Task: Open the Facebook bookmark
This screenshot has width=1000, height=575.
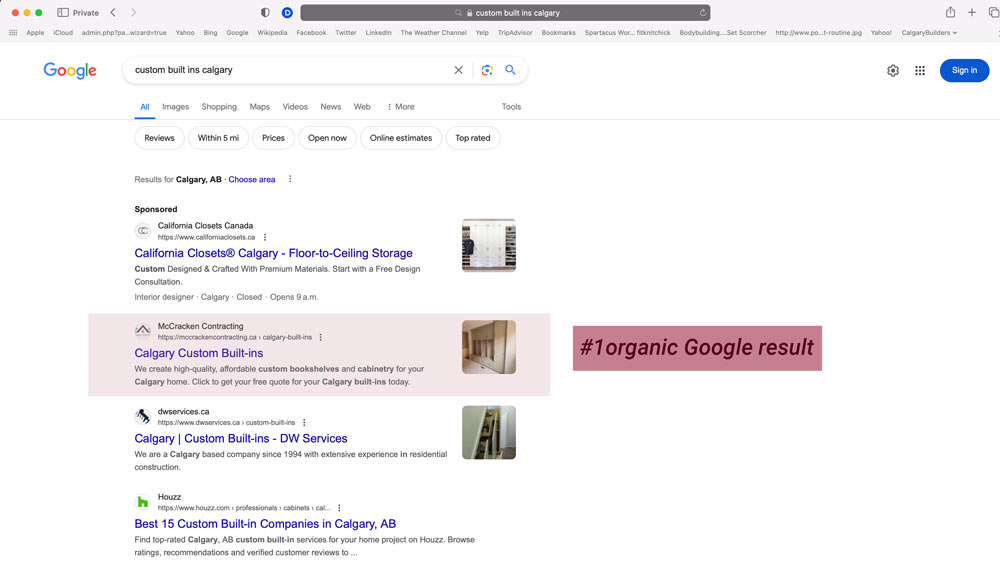Action: pyautogui.click(x=311, y=33)
